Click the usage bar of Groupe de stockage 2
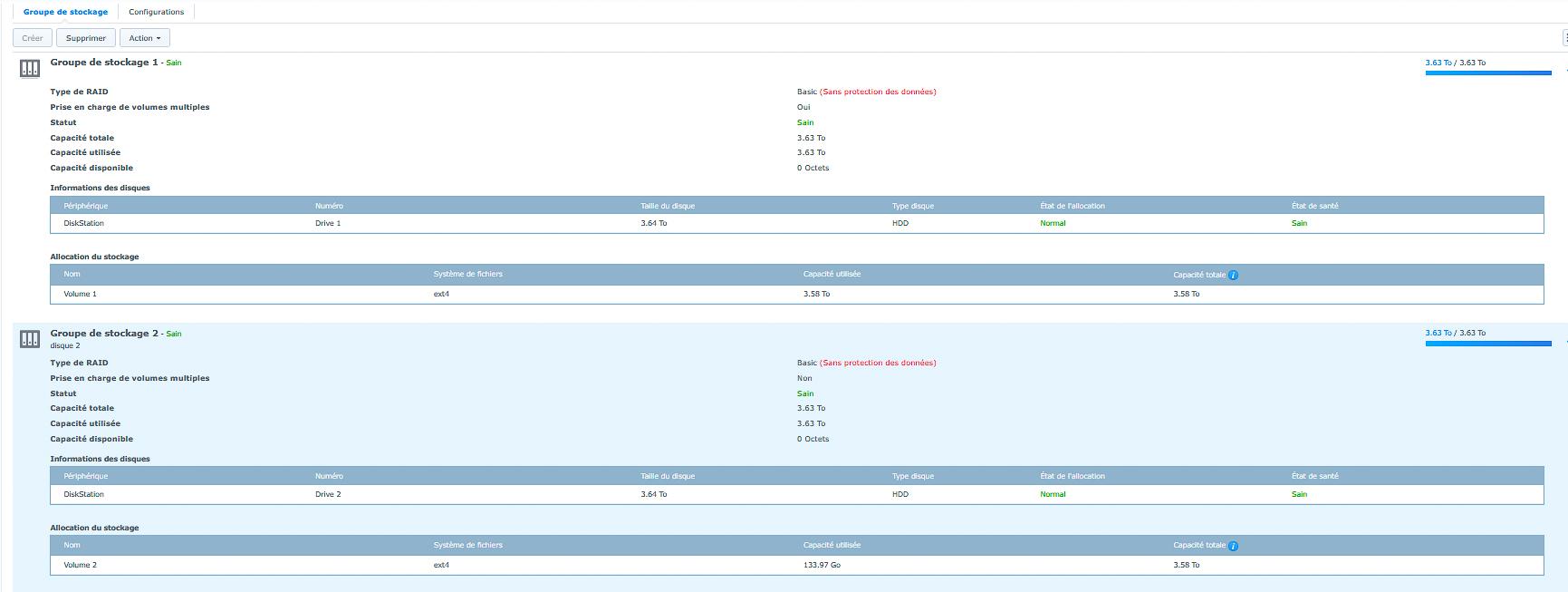This screenshot has width=1568, height=592. 1487,344
